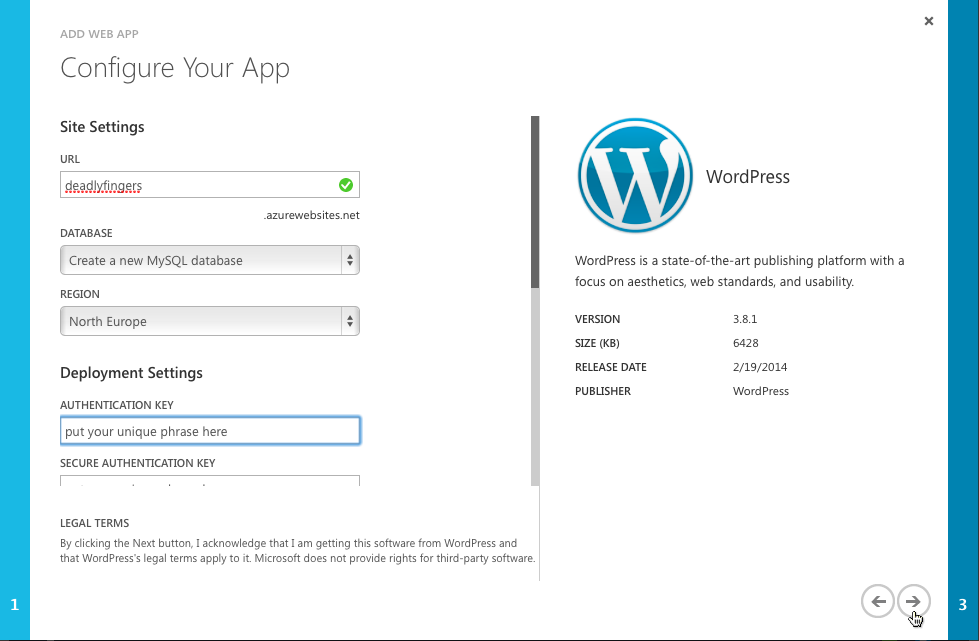The image size is (979, 641).
Task: Click the WordPress description paragraph
Action: [739, 271]
